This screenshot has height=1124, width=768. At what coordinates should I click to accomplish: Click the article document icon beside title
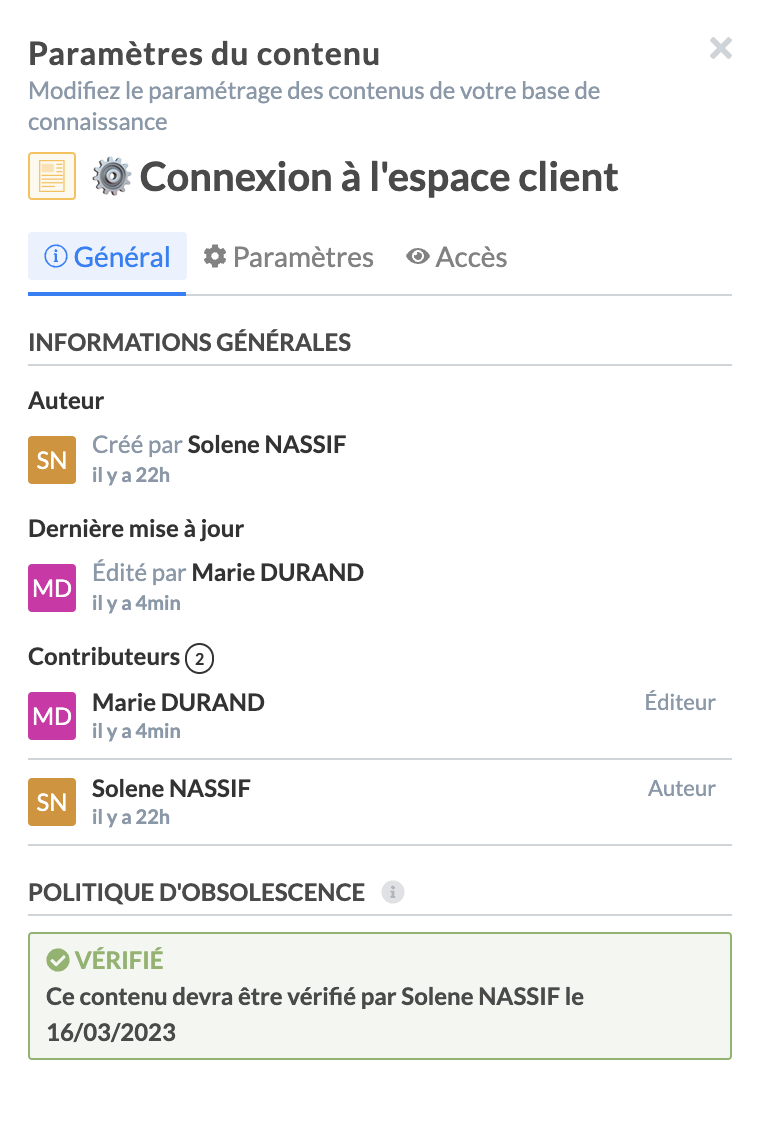[52, 177]
